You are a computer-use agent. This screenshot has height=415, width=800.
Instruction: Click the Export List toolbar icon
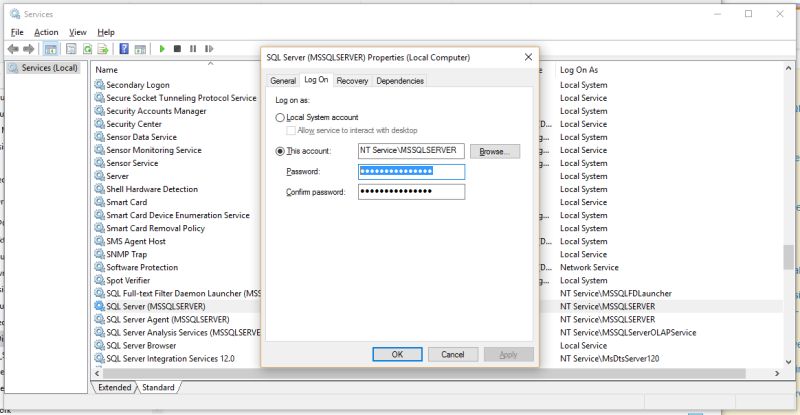[103, 49]
